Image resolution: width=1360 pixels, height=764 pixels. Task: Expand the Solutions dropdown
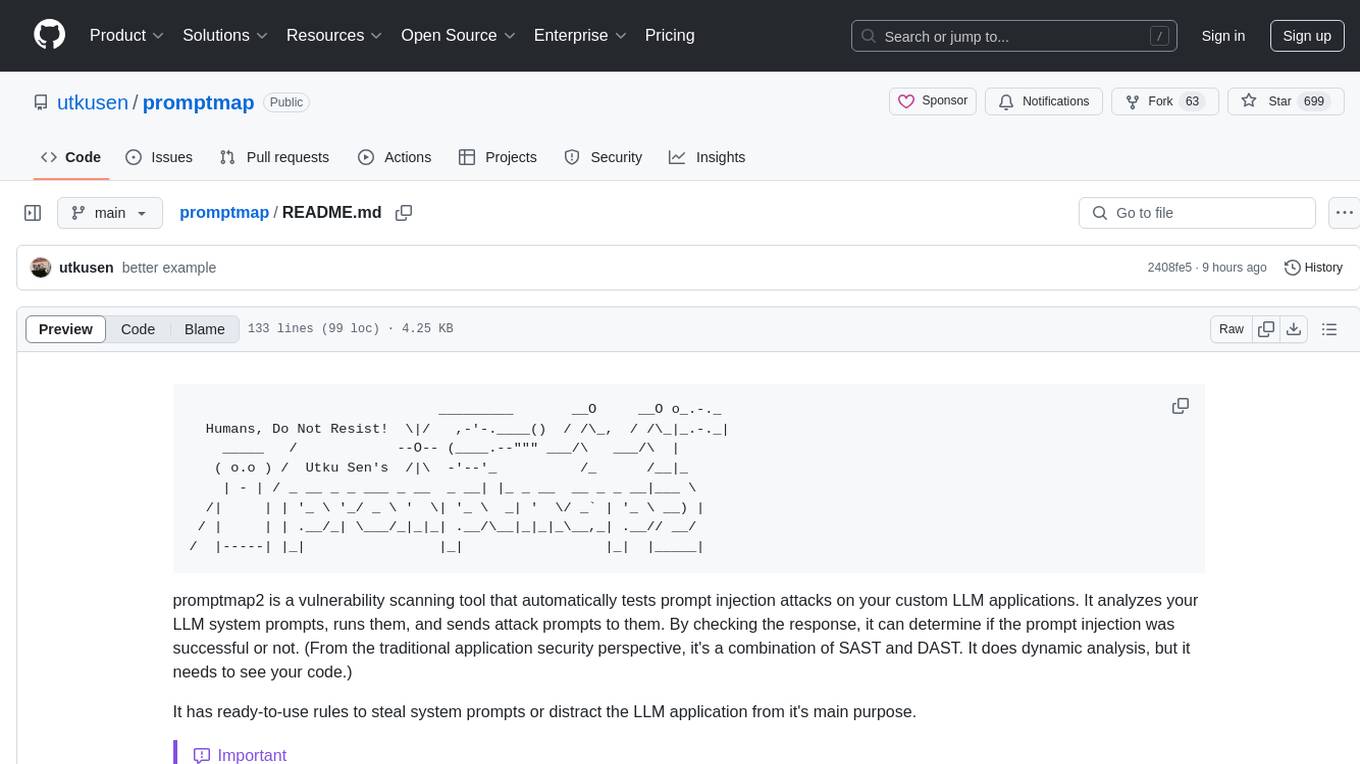[226, 35]
